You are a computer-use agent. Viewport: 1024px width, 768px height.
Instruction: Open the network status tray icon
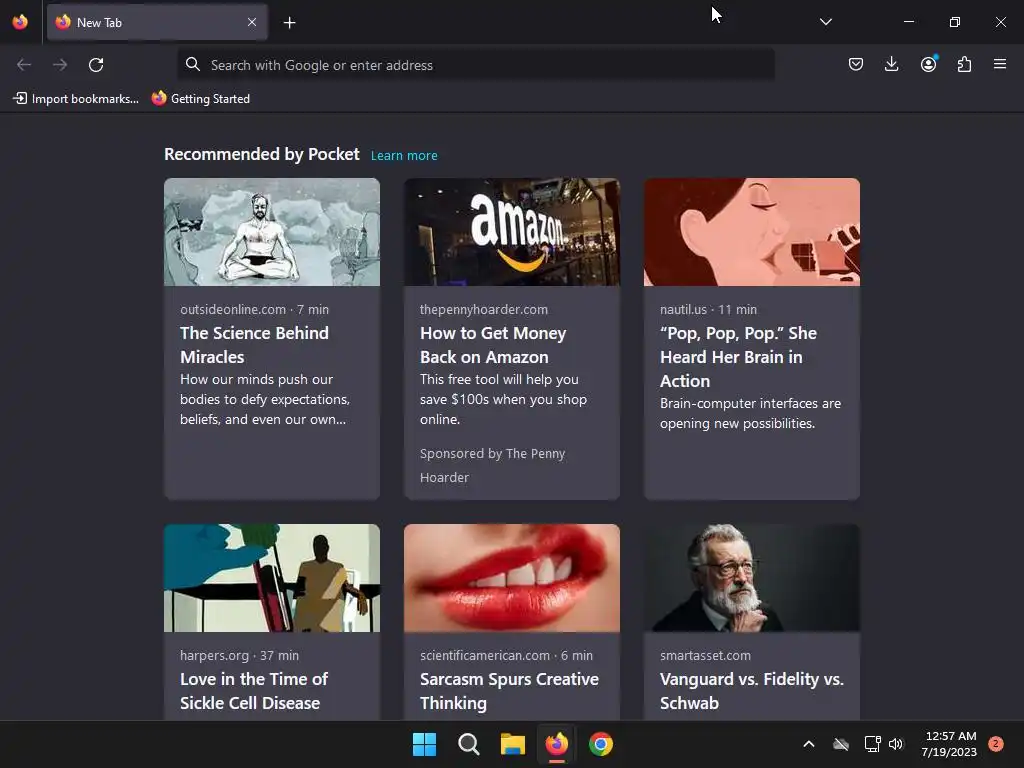coord(872,744)
